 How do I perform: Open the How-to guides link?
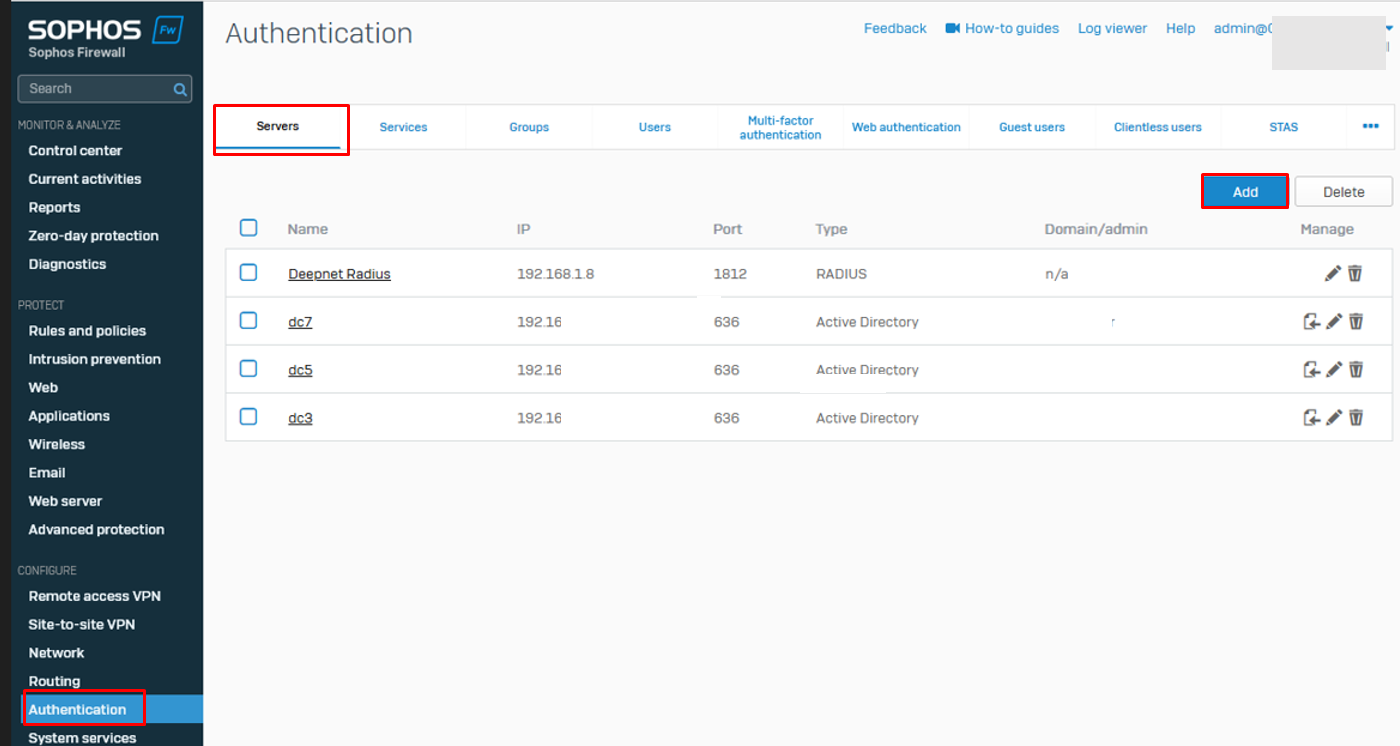tap(1002, 29)
